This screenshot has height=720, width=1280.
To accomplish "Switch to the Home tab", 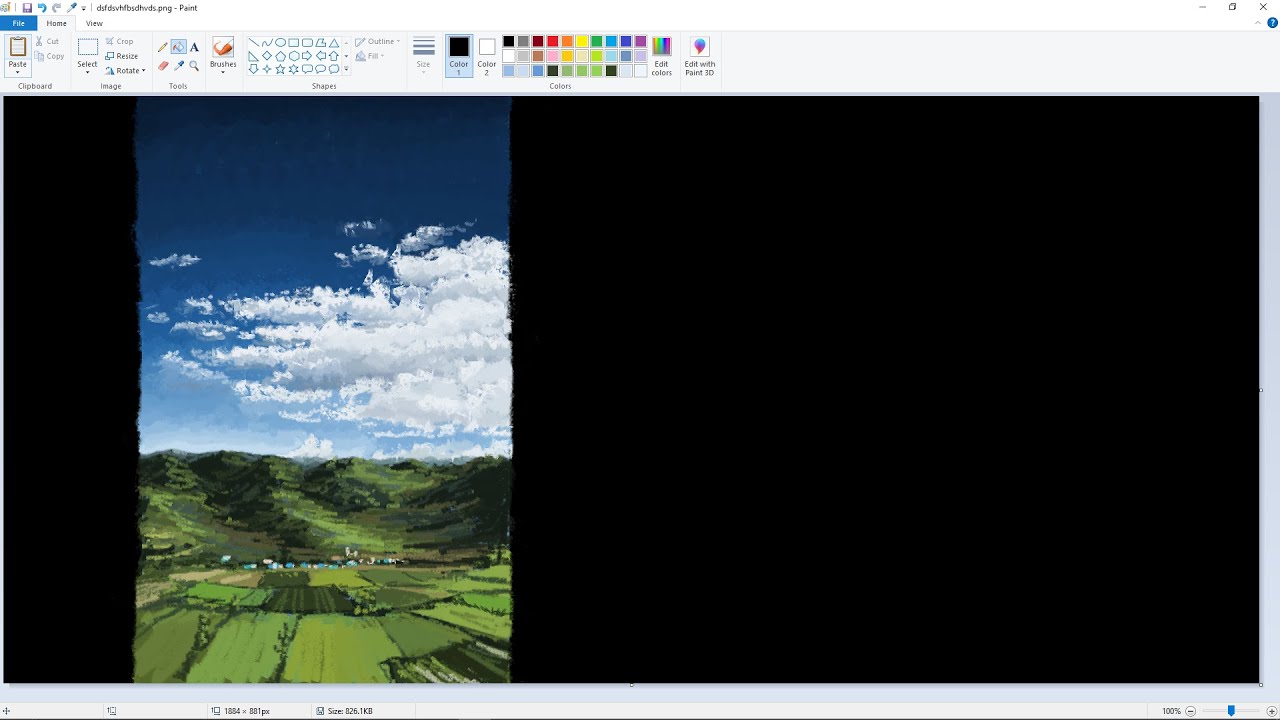I will [57, 23].
